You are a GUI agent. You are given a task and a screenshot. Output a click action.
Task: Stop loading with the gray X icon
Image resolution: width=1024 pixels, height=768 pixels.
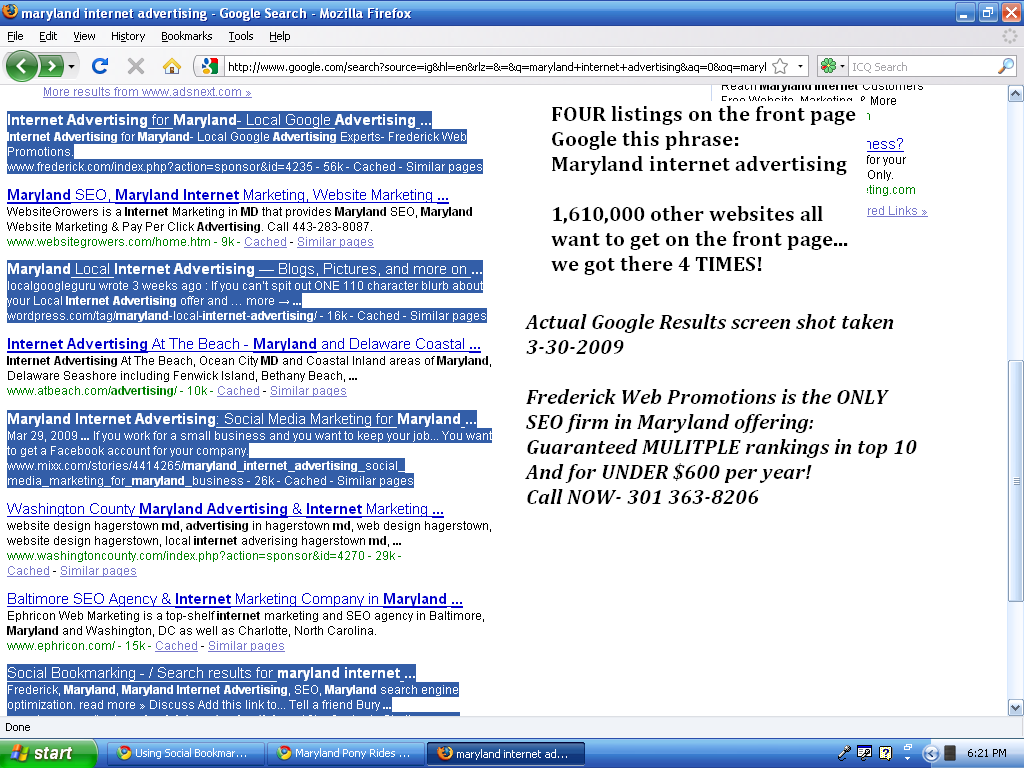coord(136,66)
